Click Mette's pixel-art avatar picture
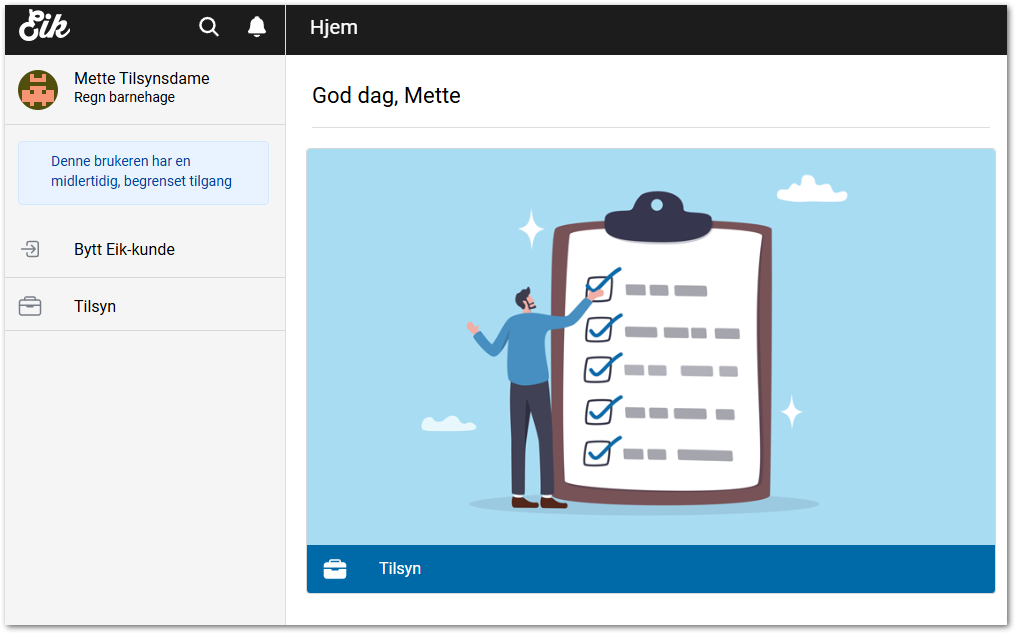 tap(38, 90)
